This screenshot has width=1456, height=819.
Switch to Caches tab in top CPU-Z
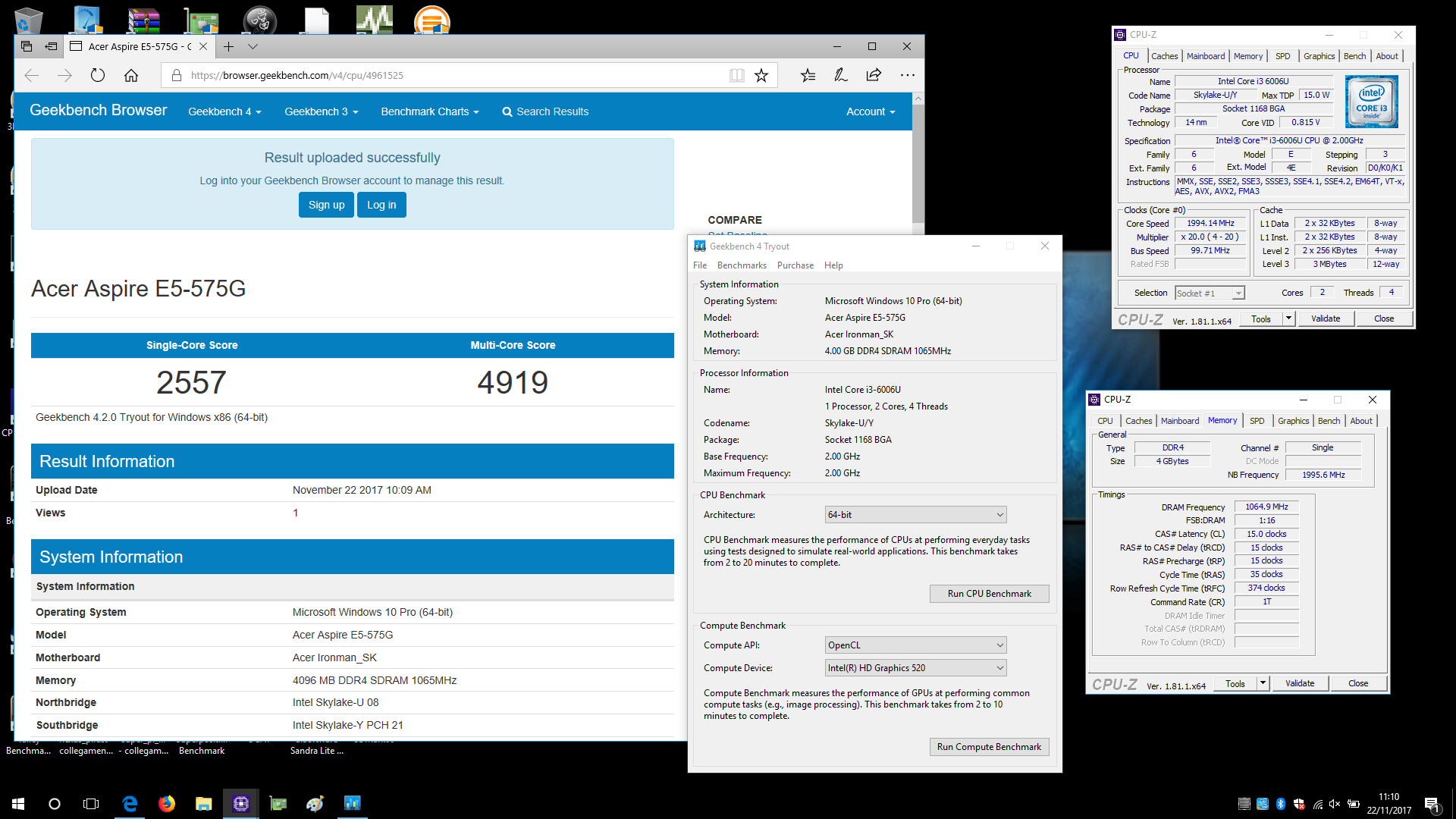[x=1164, y=56]
